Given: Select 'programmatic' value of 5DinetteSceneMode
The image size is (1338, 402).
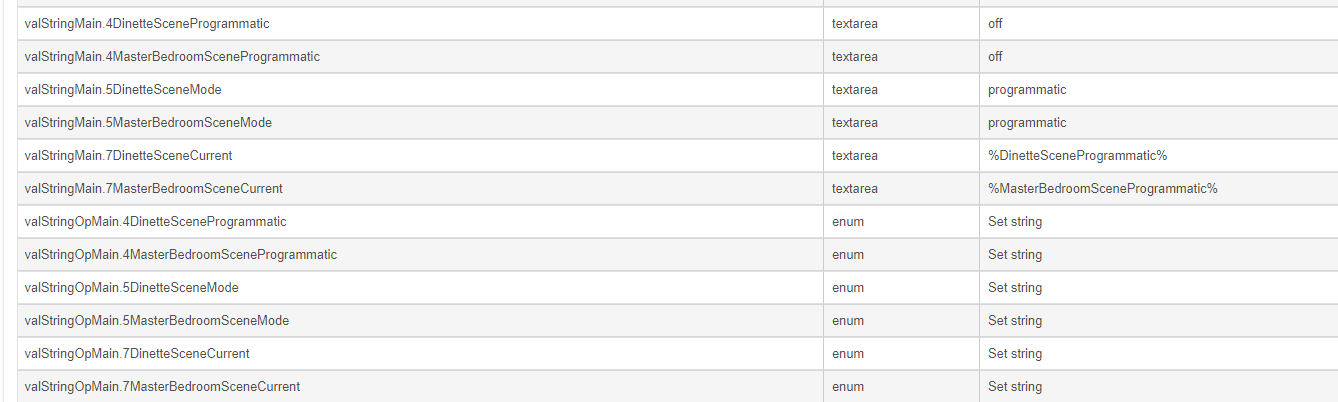Looking at the screenshot, I should 1027,89.
